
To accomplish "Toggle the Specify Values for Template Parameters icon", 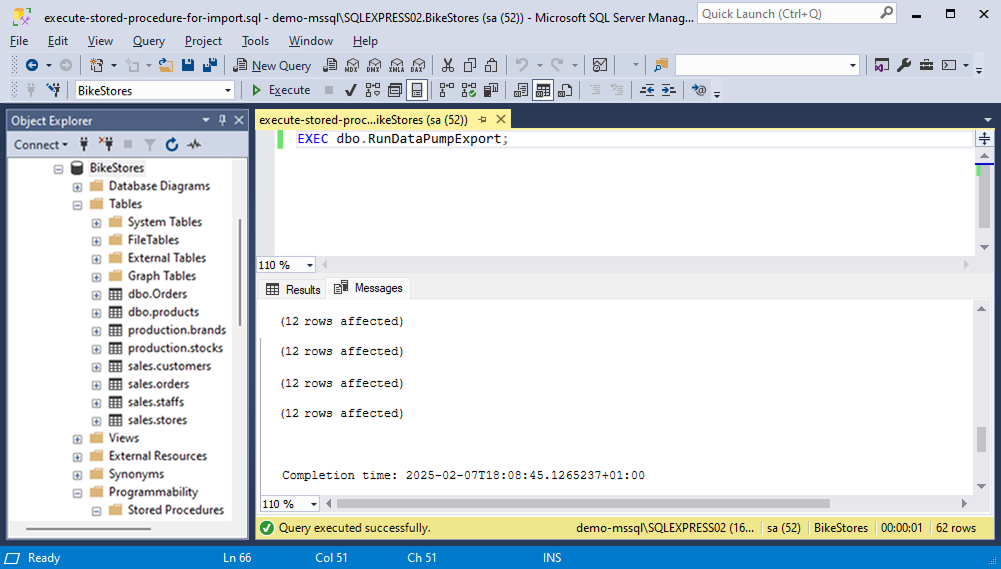I will pos(699,91).
